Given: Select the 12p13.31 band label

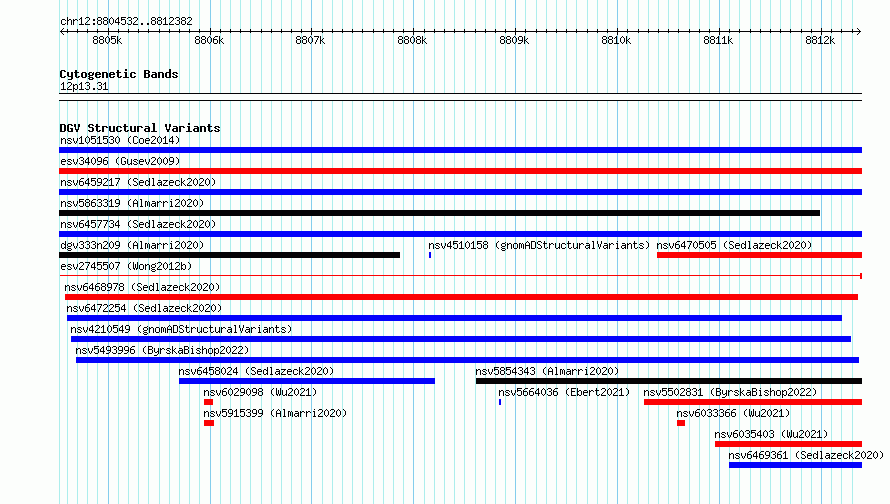Looking at the screenshot, I should [84, 87].
